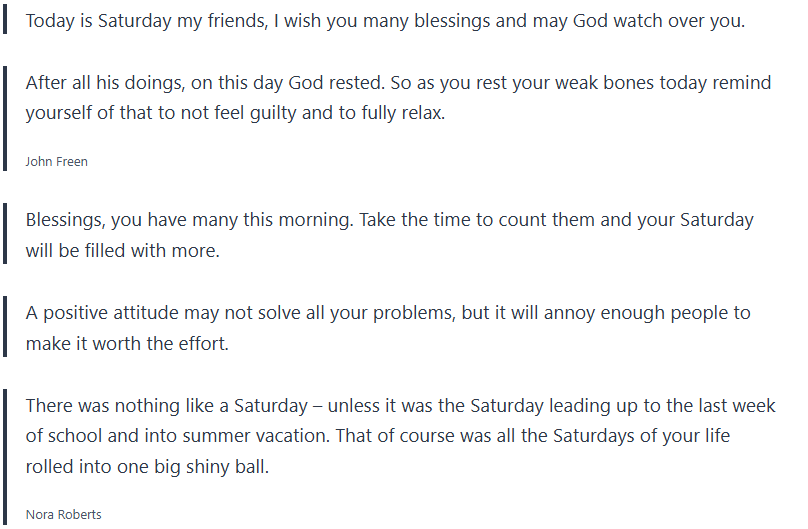Click the word "Blessings," starting the third quote
Screen dimensions: 808x529
tap(65, 219)
